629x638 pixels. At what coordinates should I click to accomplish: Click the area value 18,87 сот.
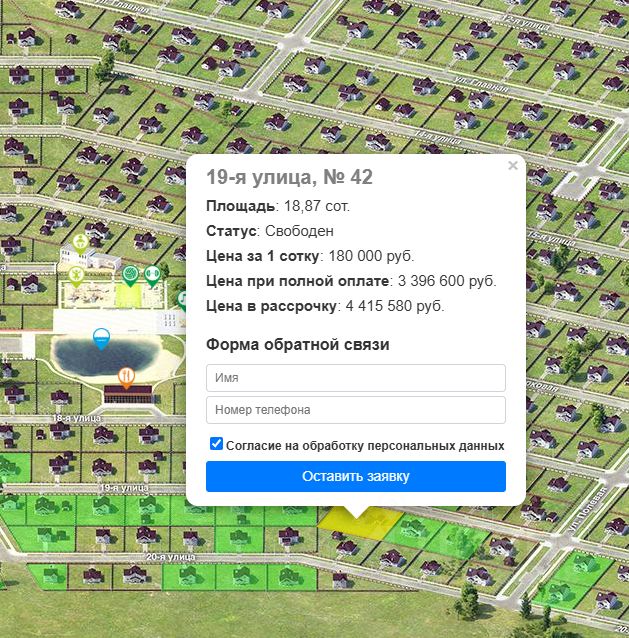pos(317,206)
